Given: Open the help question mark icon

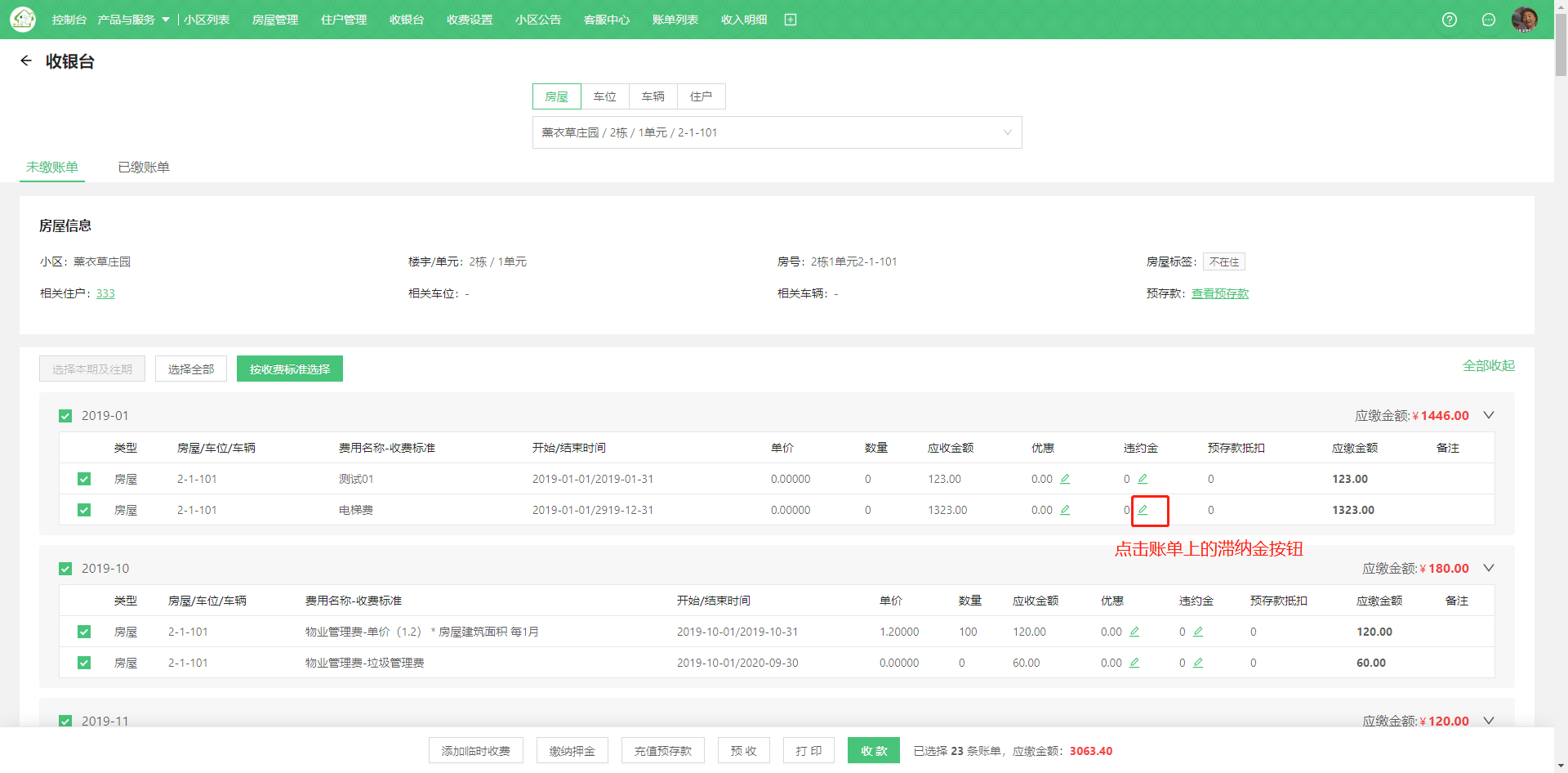Looking at the screenshot, I should pyautogui.click(x=1450, y=20).
